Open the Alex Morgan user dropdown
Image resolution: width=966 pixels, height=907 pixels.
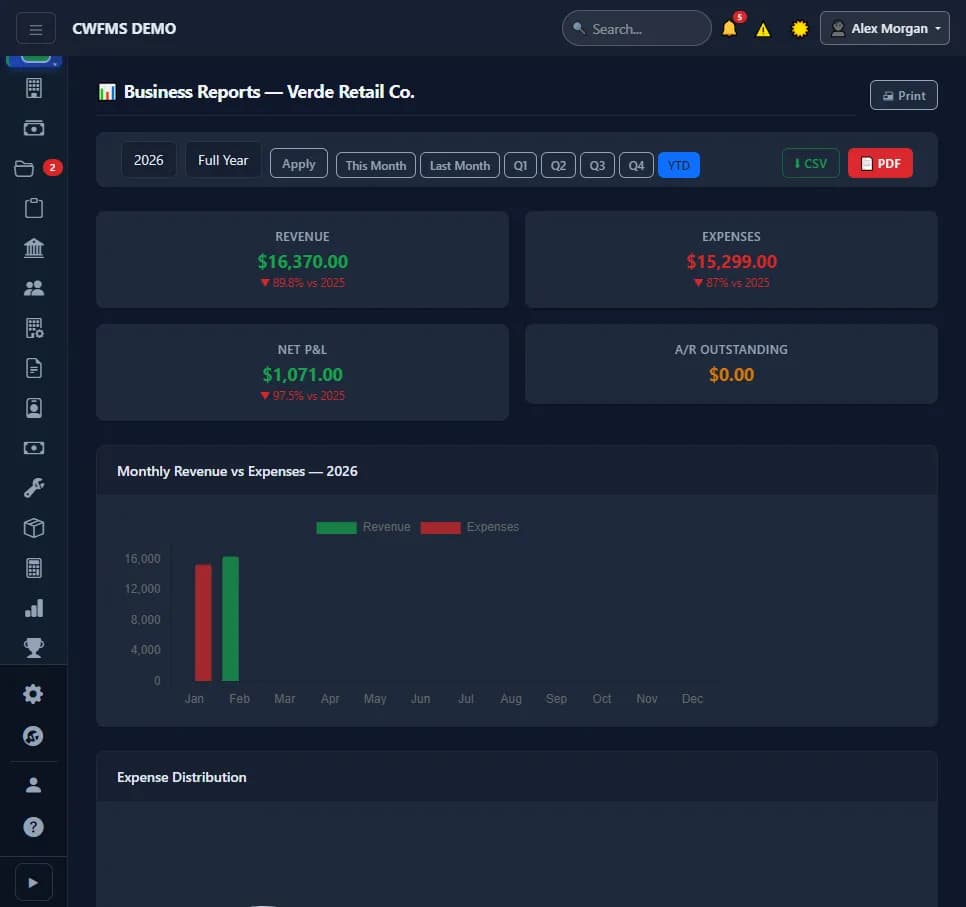[885, 28]
